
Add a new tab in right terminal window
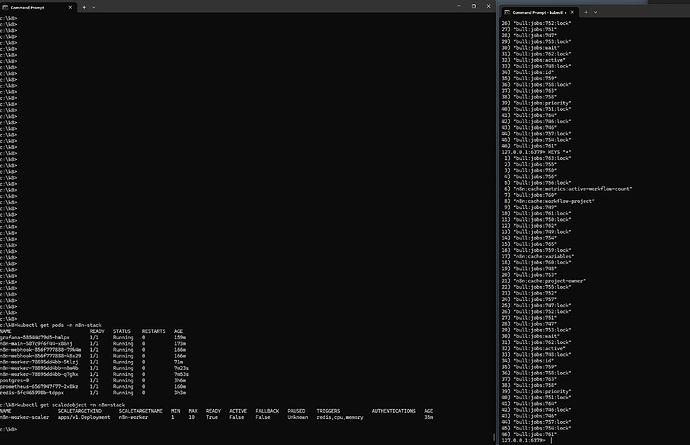point(586,12)
